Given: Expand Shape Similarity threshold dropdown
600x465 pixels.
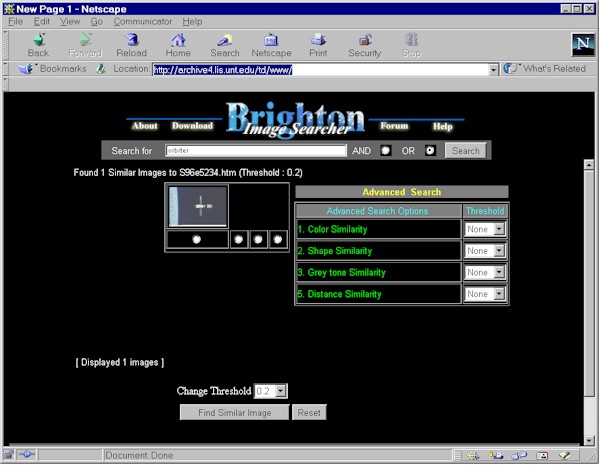Looking at the screenshot, I should (x=499, y=250).
